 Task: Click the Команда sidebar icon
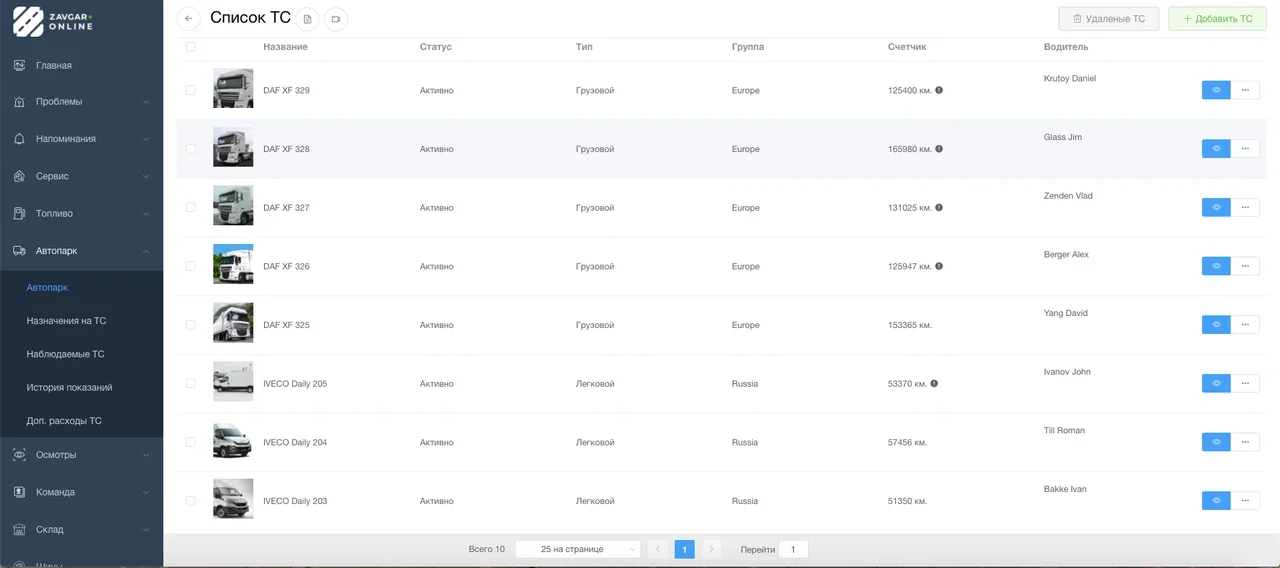pos(18,492)
